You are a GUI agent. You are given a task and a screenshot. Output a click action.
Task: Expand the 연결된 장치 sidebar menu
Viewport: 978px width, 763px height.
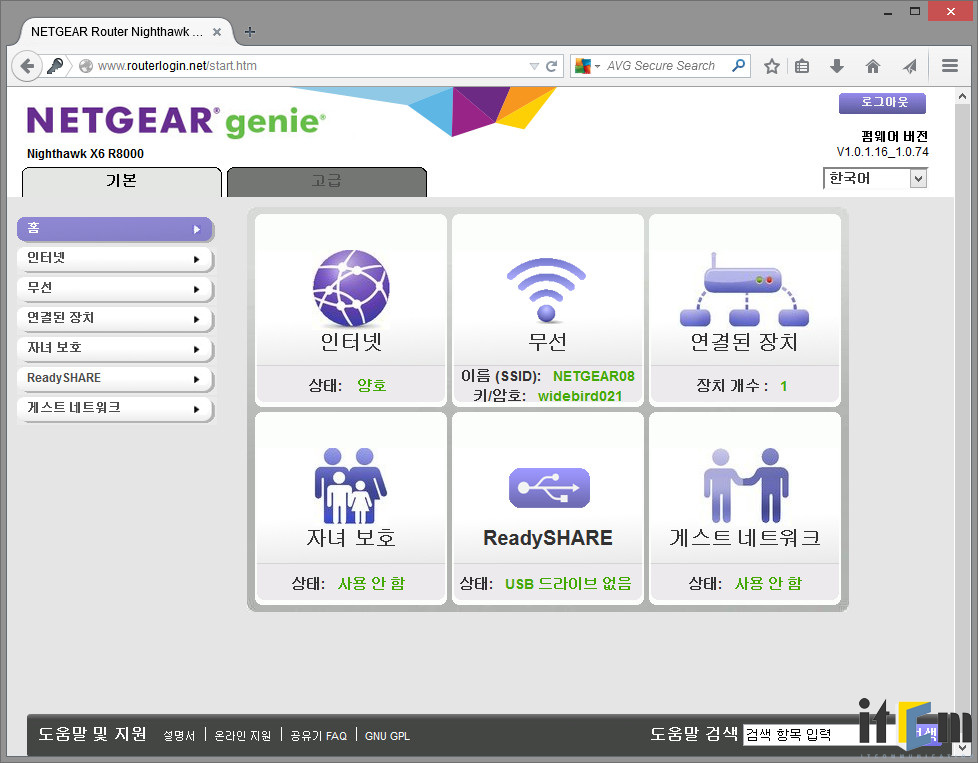point(115,319)
